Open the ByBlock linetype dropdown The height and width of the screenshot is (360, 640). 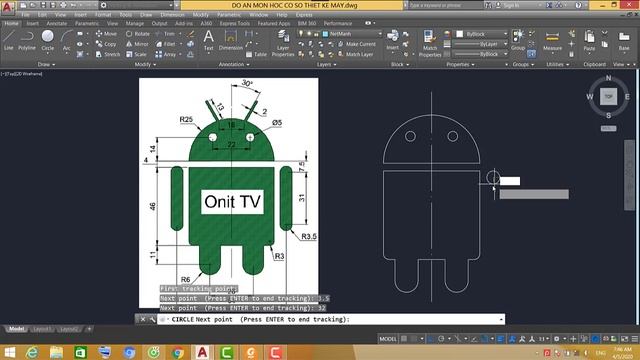(481, 54)
